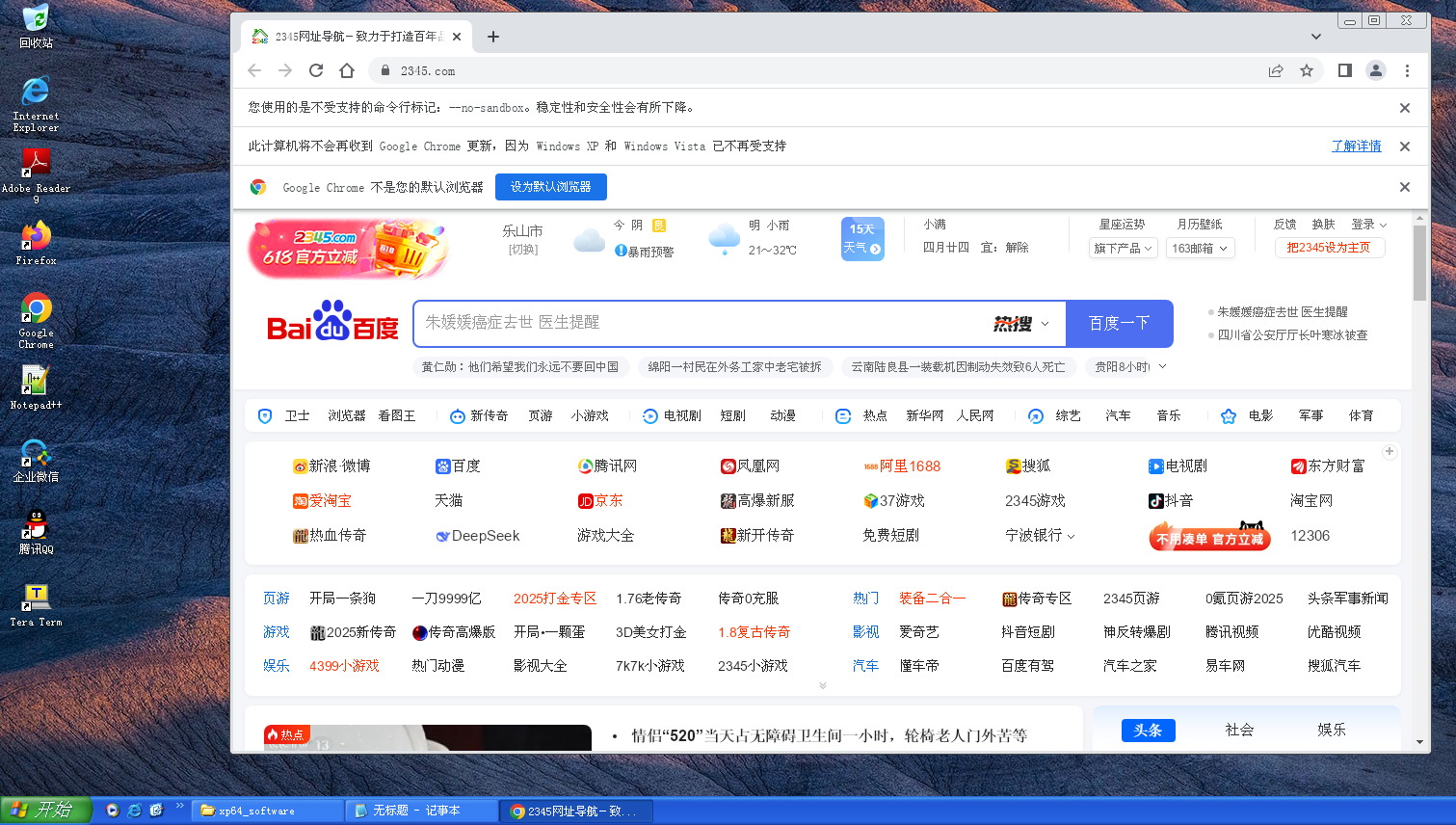The image size is (1456, 825).
Task: Click the Baidu logo
Action: [332, 322]
